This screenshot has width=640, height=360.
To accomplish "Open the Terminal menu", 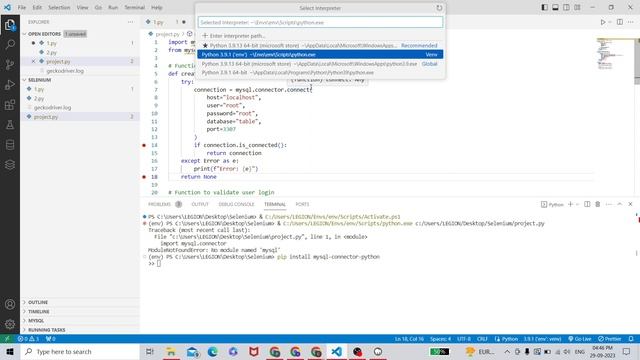I will coord(135,7).
